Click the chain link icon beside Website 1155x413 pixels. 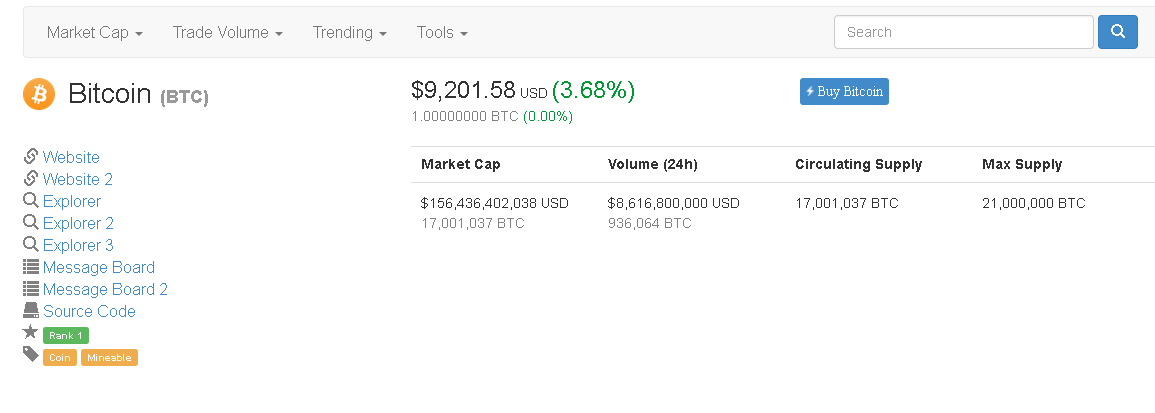pyautogui.click(x=31, y=157)
